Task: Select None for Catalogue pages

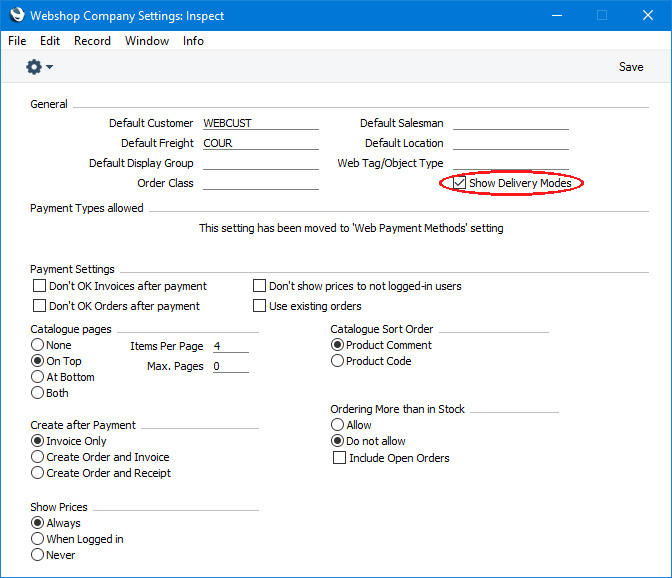Action: (38, 345)
